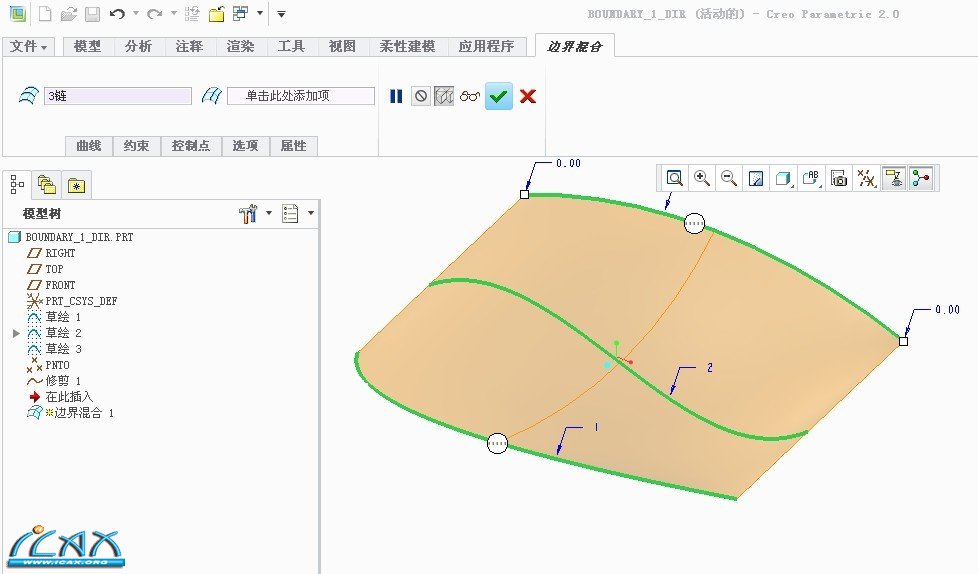Click the Zoom Out magnifier icon
Viewport: 978px width, 574px height.
[729, 178]
